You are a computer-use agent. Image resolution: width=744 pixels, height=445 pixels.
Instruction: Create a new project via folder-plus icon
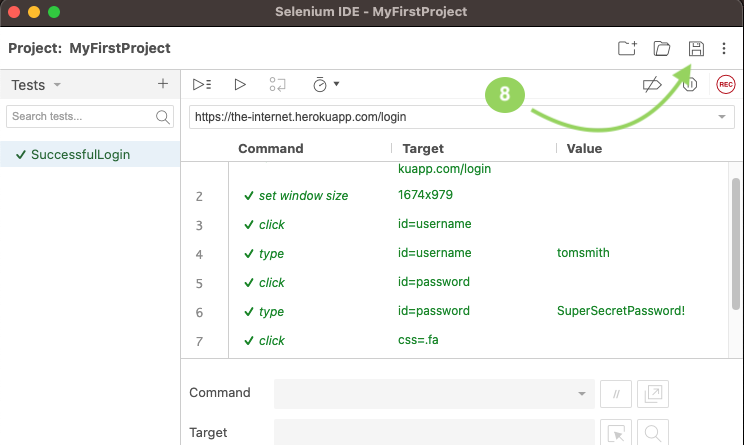pyautogui.click(x=627, y=48)
